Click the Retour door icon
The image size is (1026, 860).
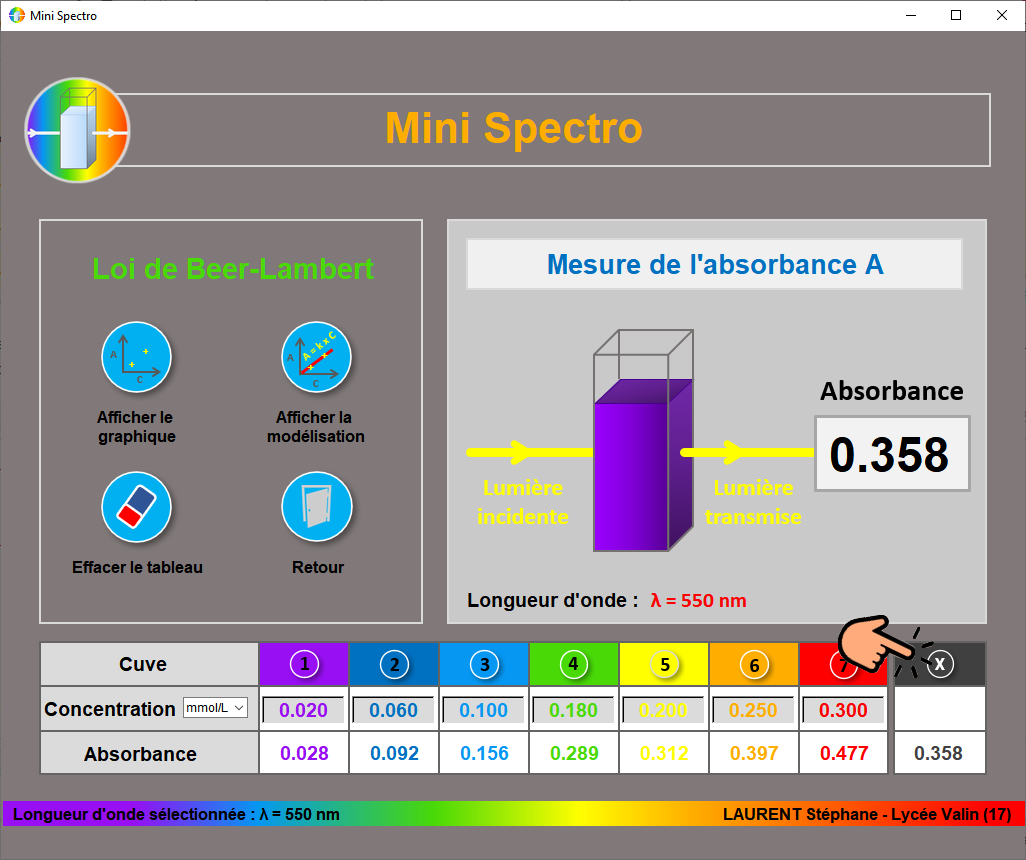point(317,507)
